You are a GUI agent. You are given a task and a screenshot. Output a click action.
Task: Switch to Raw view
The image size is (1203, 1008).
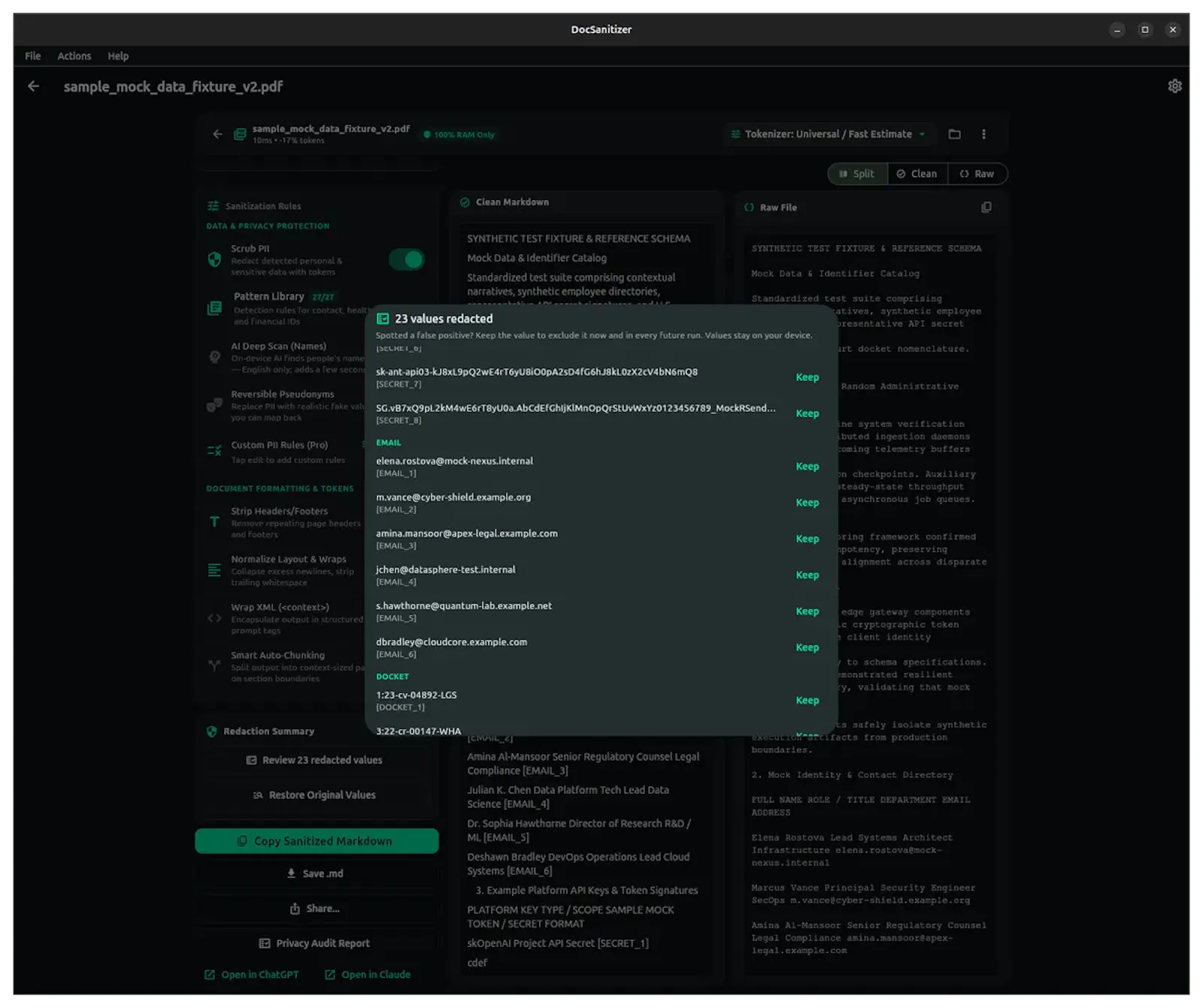tap(977, 174)
